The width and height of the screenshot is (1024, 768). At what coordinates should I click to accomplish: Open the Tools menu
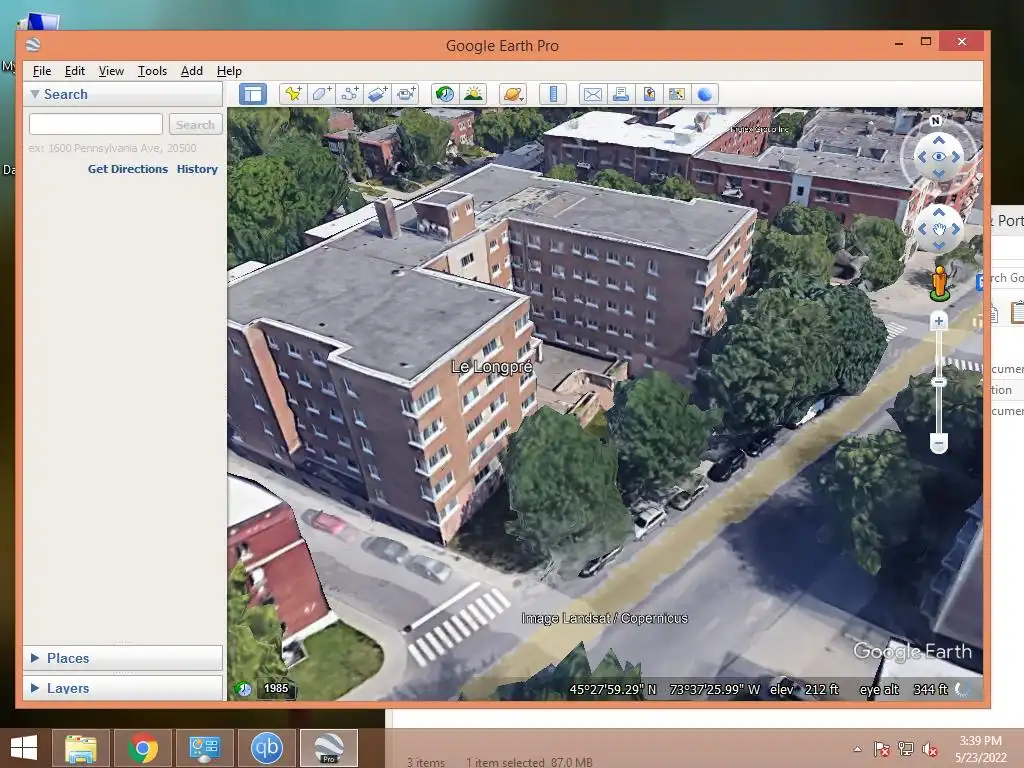coord(152,71)
